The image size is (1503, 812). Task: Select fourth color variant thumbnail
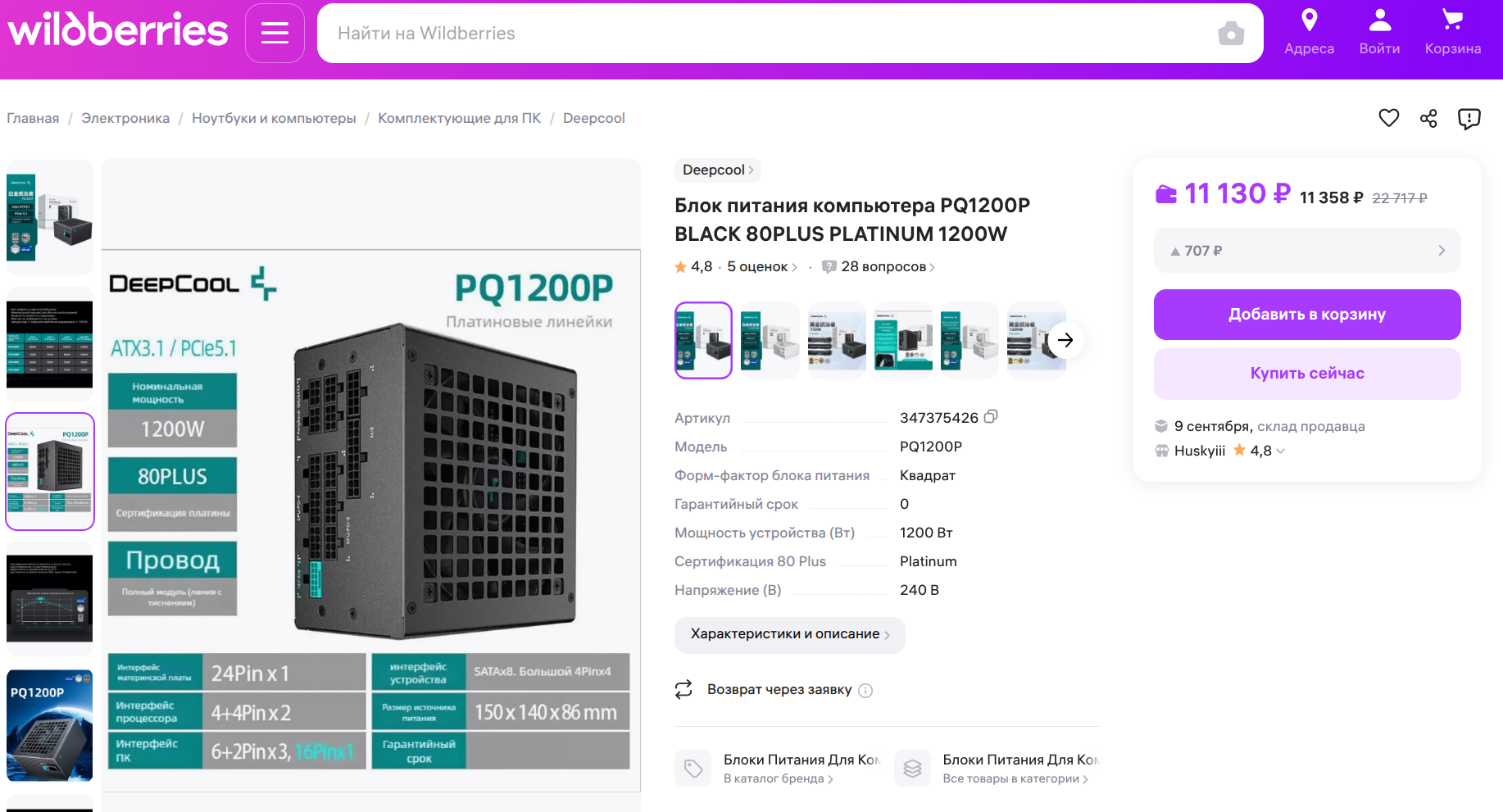tap(903, 340)
